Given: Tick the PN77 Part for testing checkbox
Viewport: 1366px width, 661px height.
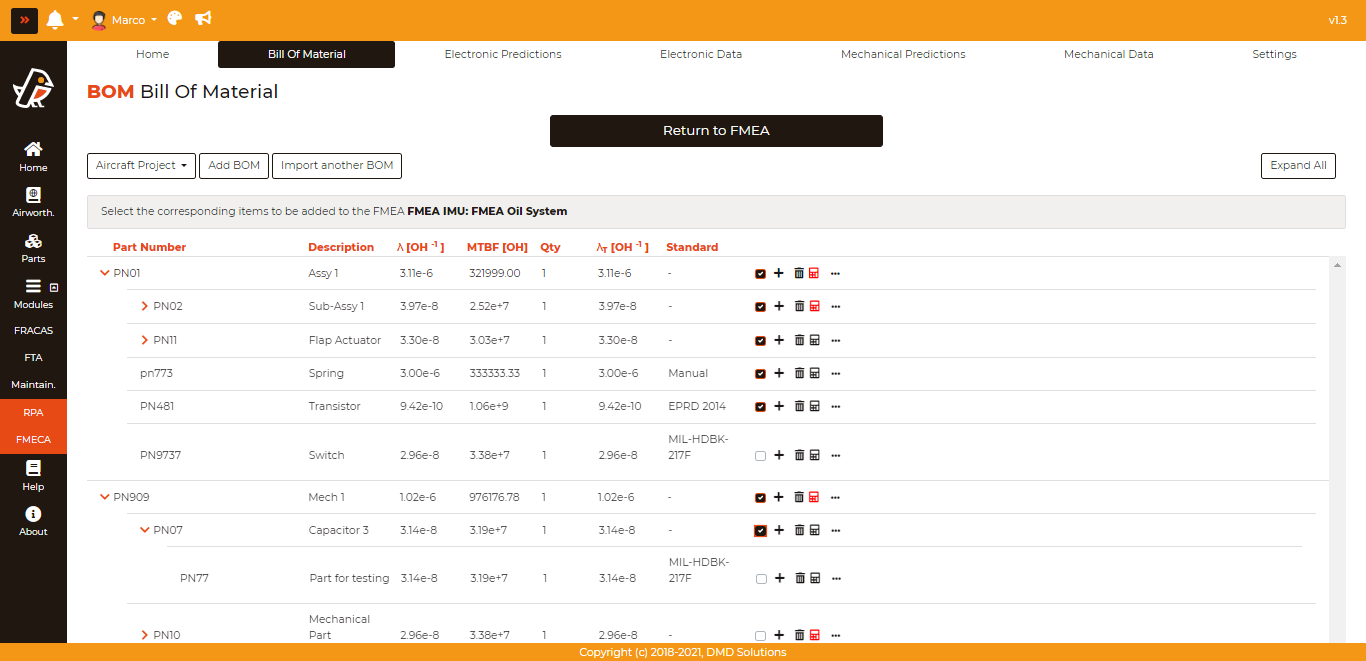Looking at the screenshot, I should tap(761, 579).
